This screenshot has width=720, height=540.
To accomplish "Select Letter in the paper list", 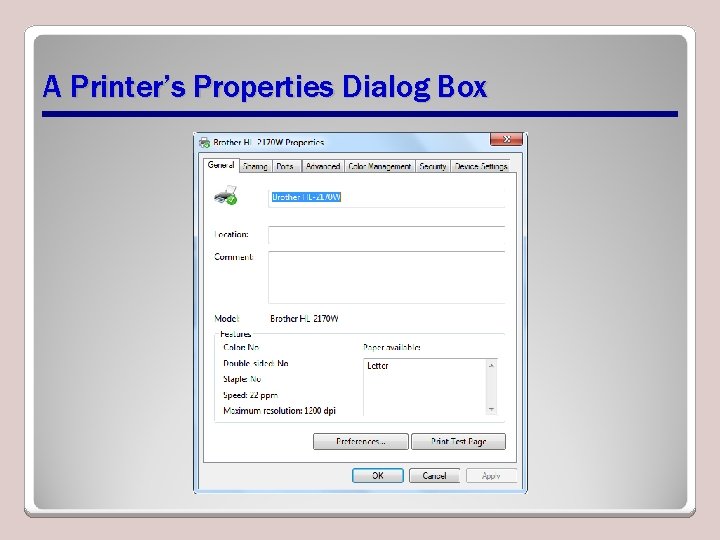I will [378, 366].
